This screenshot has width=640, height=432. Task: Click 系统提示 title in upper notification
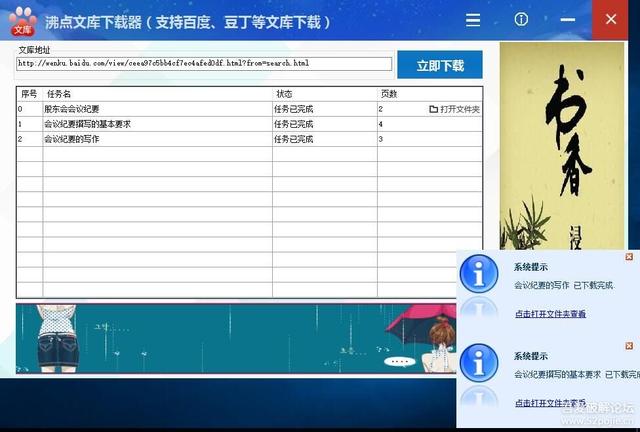[x=531, y=267]
